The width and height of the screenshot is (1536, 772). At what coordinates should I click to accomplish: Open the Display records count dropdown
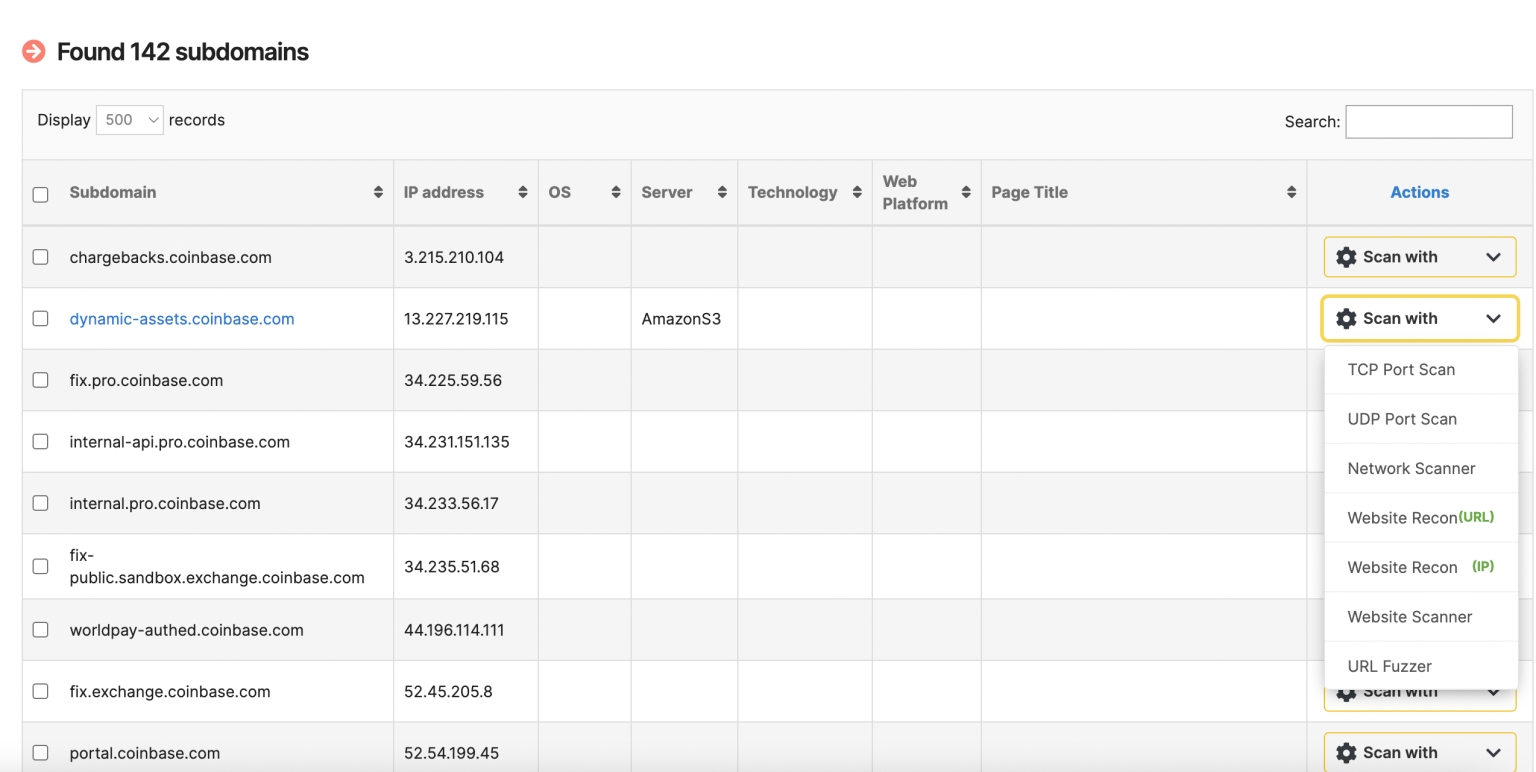(128, 119)
